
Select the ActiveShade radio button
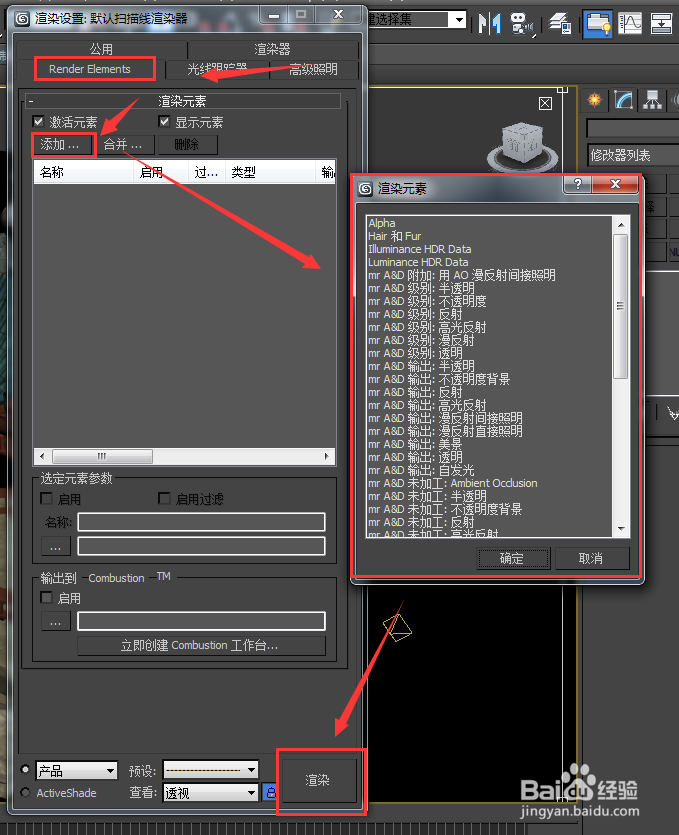25,792
